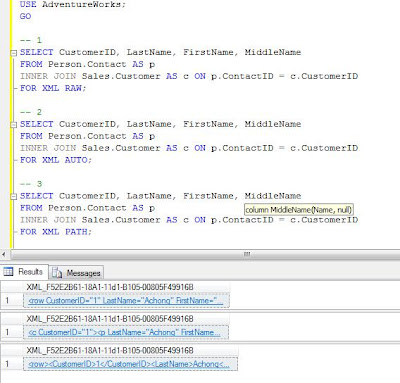Switch to the Results tab

coord(24,272)
